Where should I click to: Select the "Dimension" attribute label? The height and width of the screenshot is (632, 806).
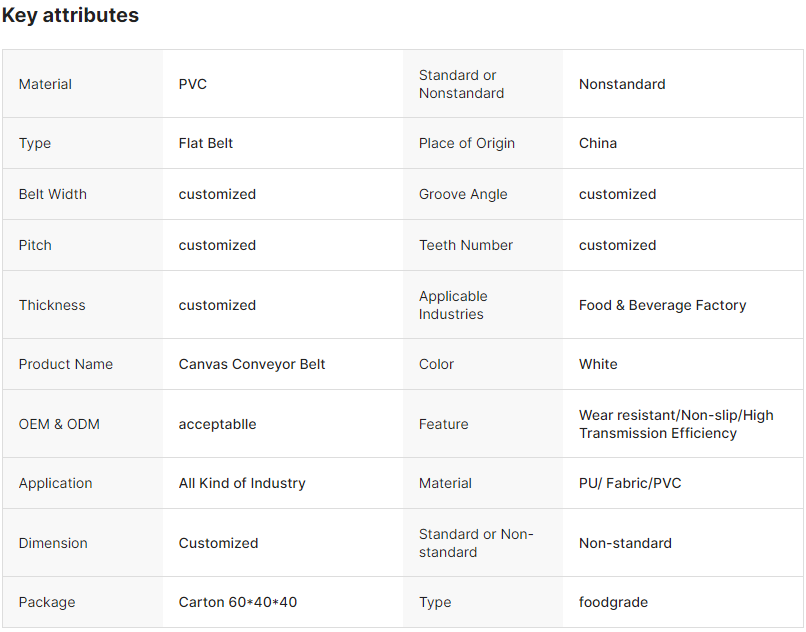53,543
